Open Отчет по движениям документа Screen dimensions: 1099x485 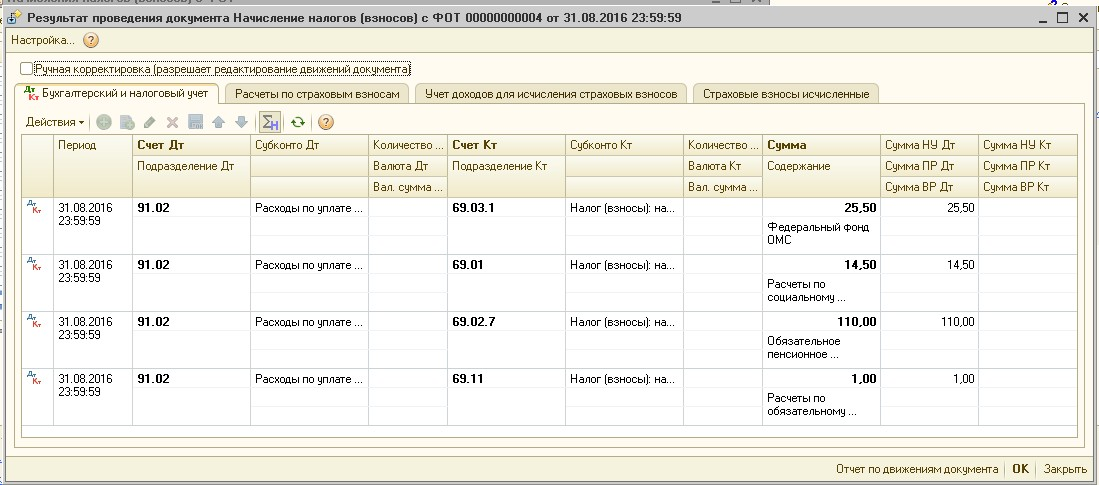916,468
